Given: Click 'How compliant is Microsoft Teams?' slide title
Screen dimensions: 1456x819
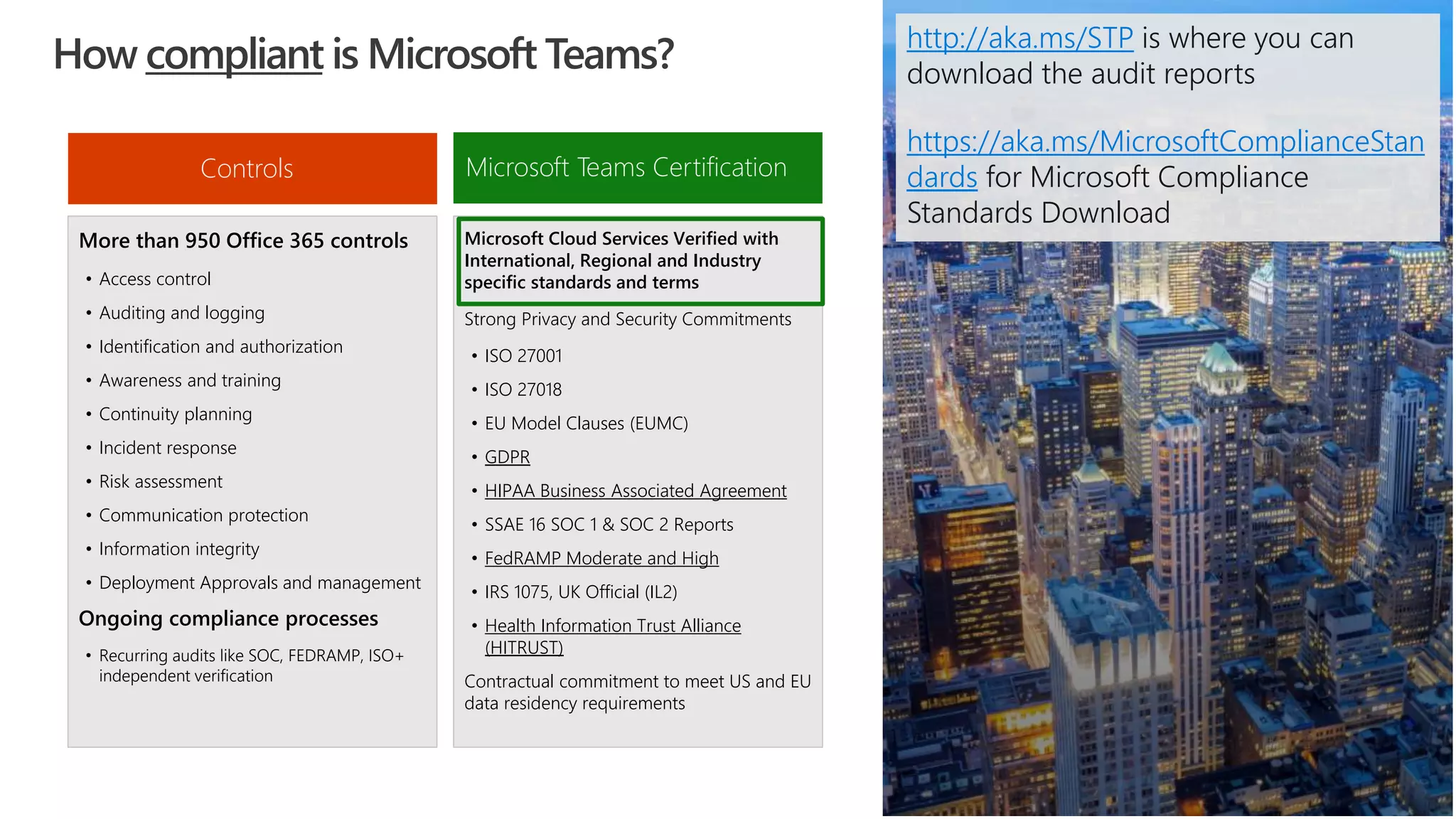Looking at the screenshot, I should click(x=363, y=55).
